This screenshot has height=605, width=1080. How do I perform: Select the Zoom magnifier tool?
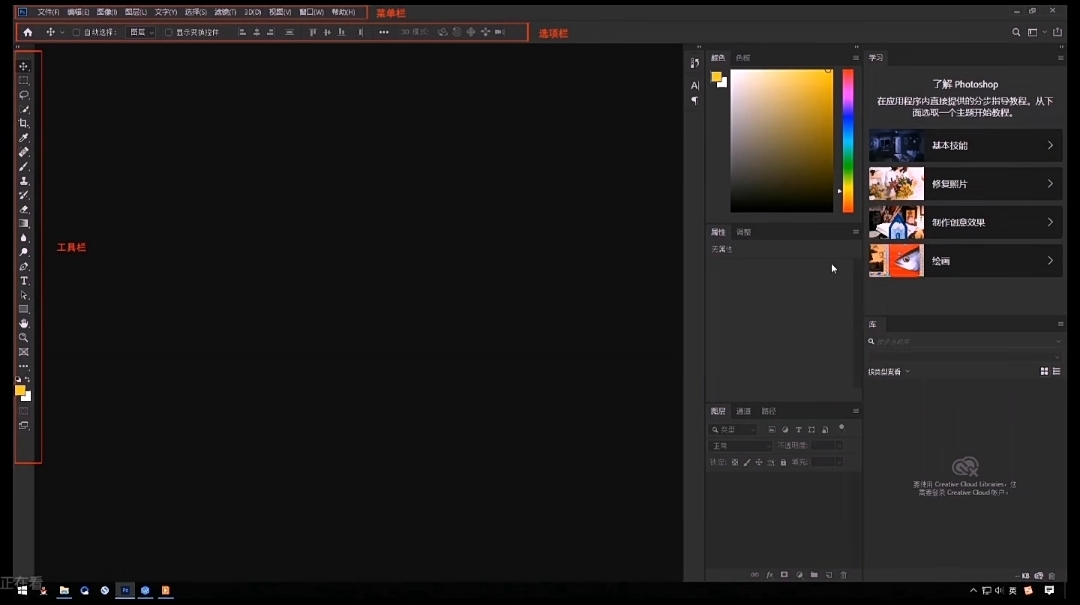coord(24,338)
